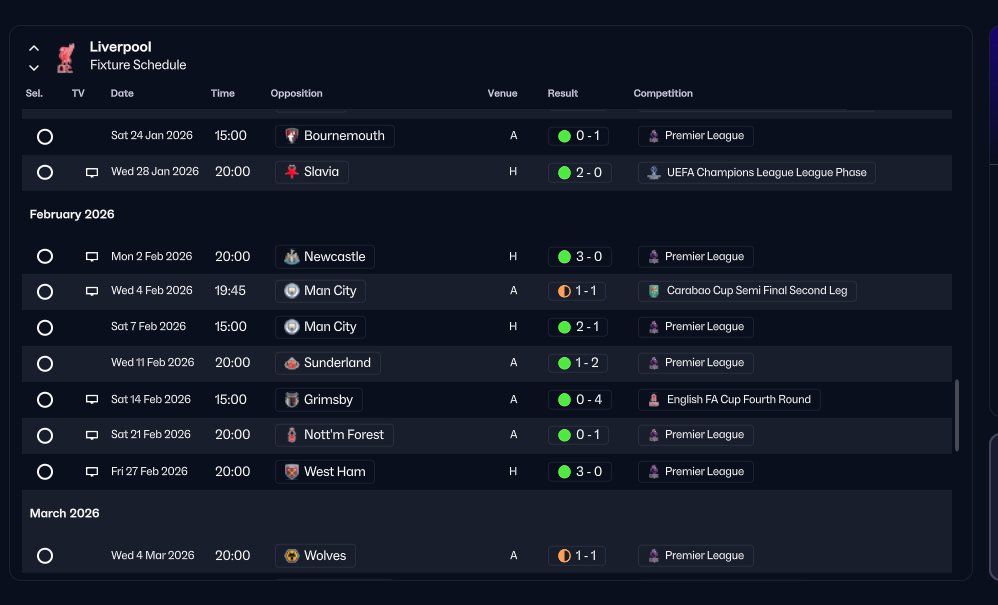Viewport: 998px width, 605px height.
Task: Open the 1 - 1 Man City cup result
Action: [577, 291]
